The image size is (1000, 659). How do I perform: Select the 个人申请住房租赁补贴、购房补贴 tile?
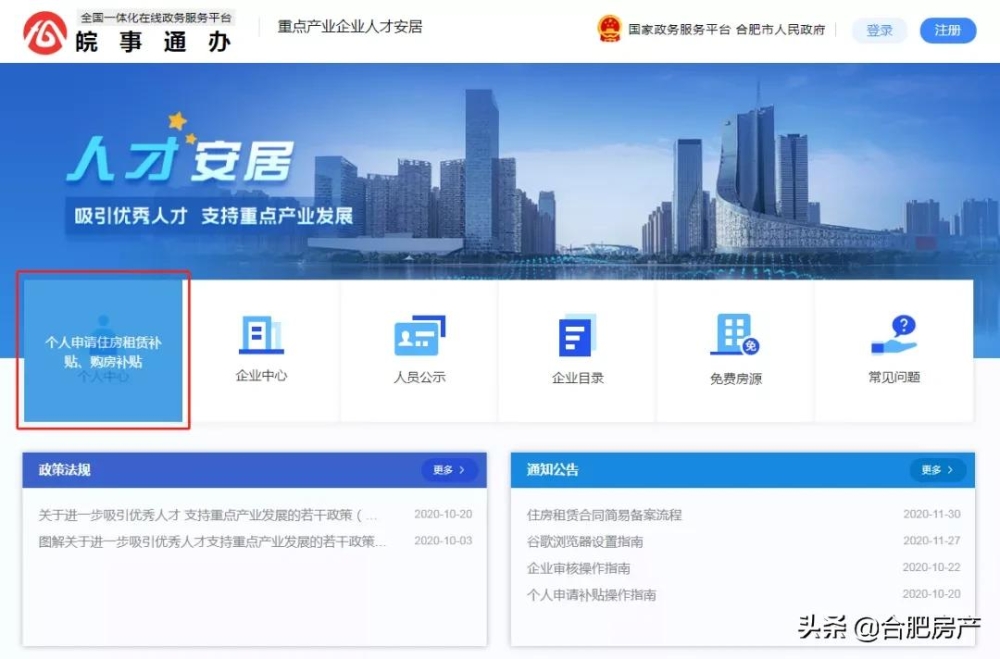(103, 350)
